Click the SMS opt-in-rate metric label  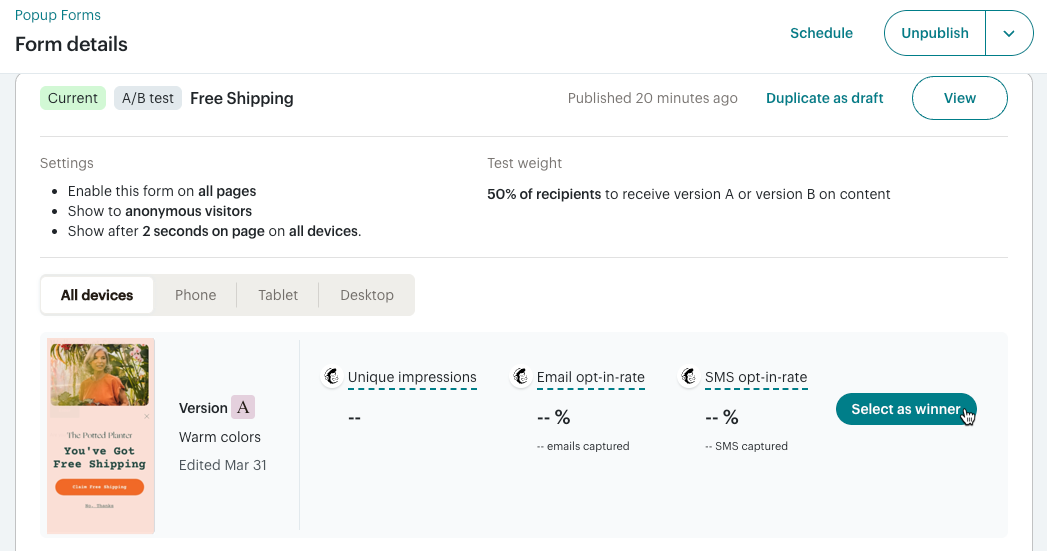pos(756,377)
